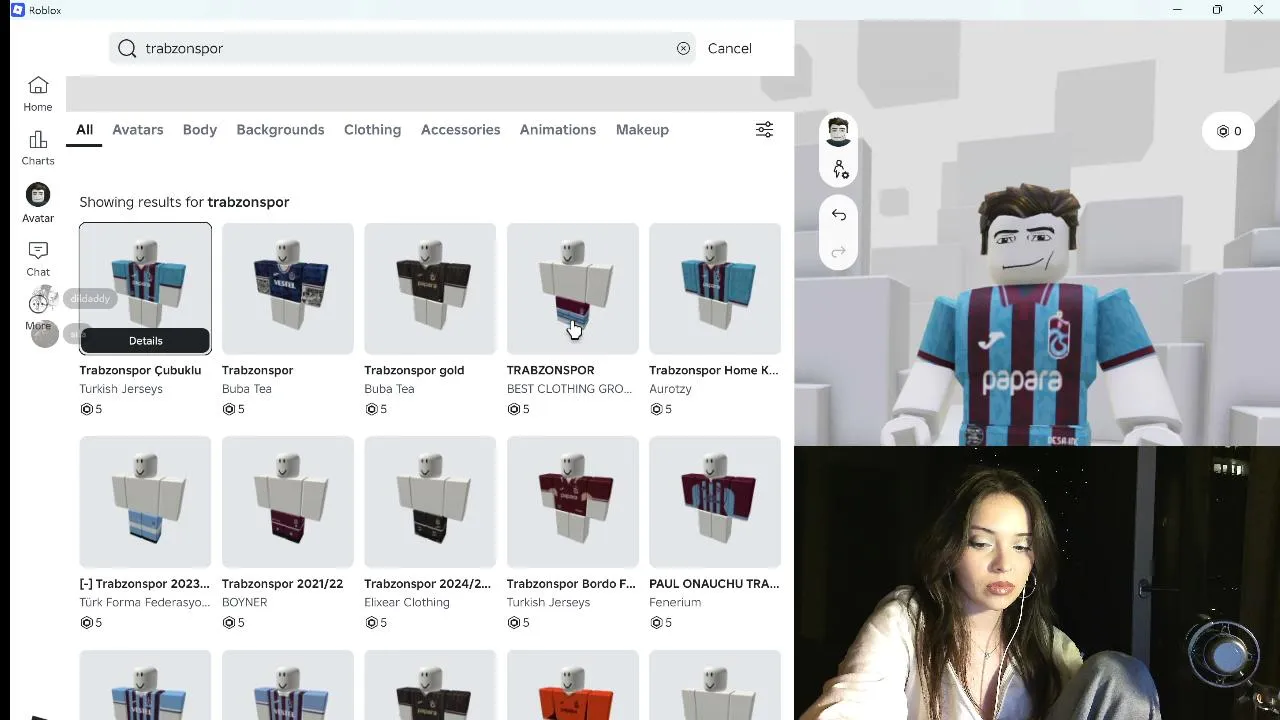Click the avatar headshot icon on the preview

coord(838,131)
